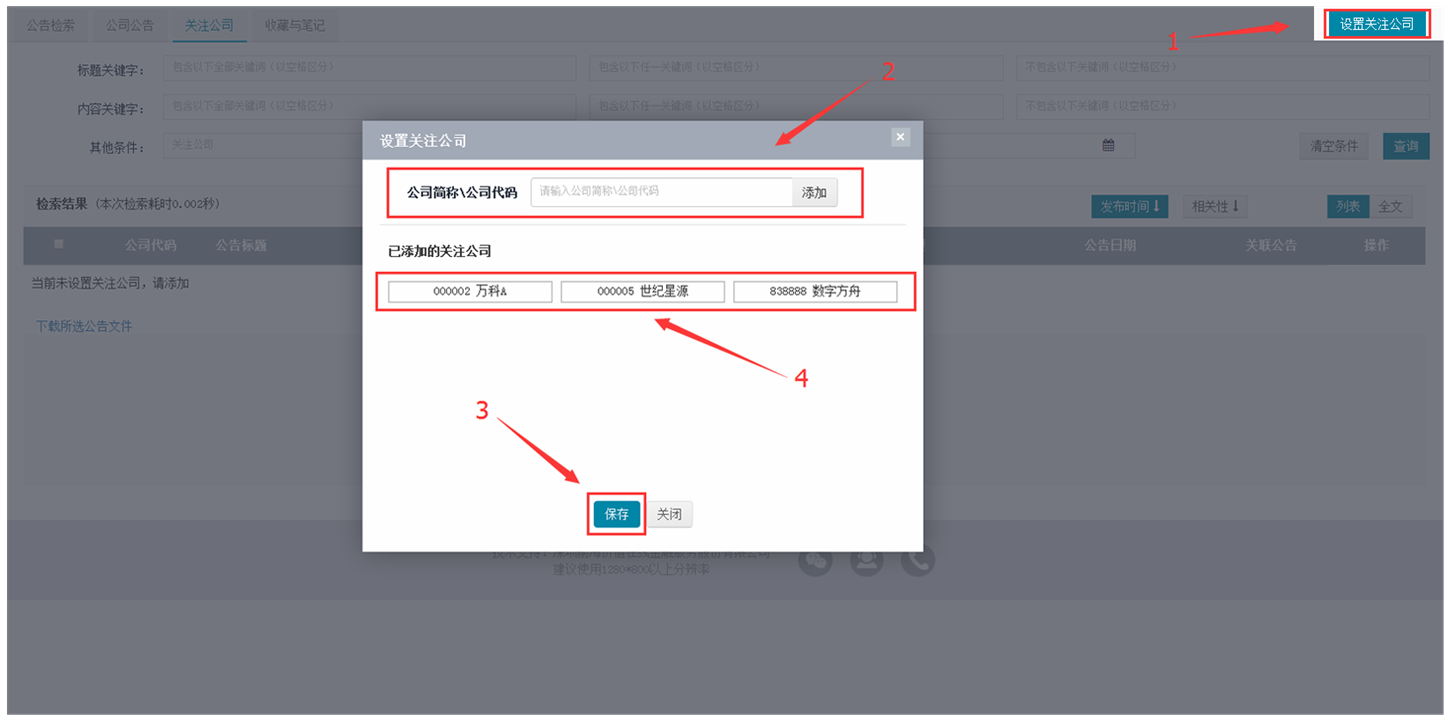Click 标题关键字 'excludes keywords' field
Viewport: 1448px width, 720px height.
[1223, 68]
